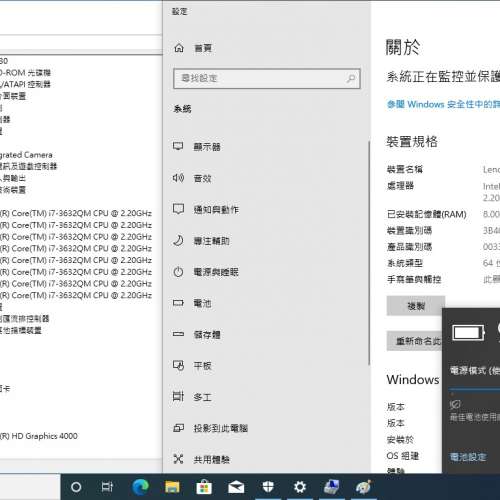Click the 產品識別碼 product ID label
The image size is (500, 500).
click(x=409, y=247)
